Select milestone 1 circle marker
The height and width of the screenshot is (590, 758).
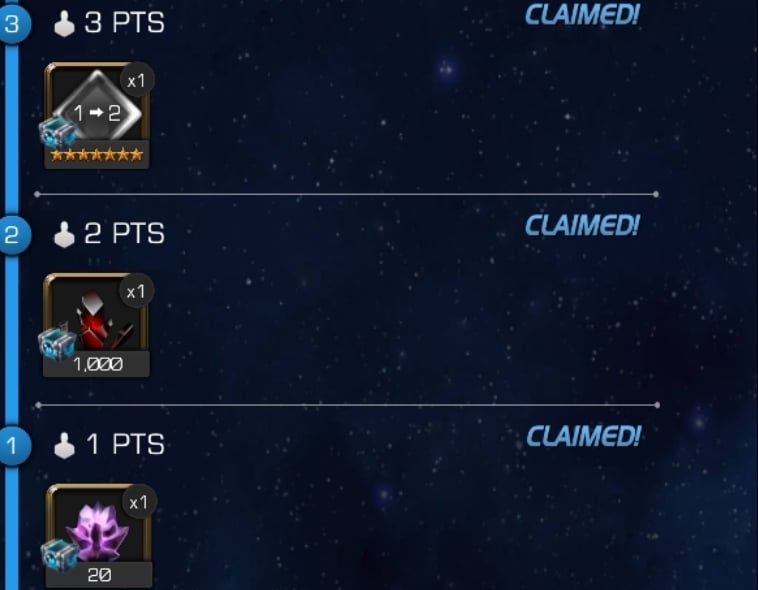coord(13,445)
